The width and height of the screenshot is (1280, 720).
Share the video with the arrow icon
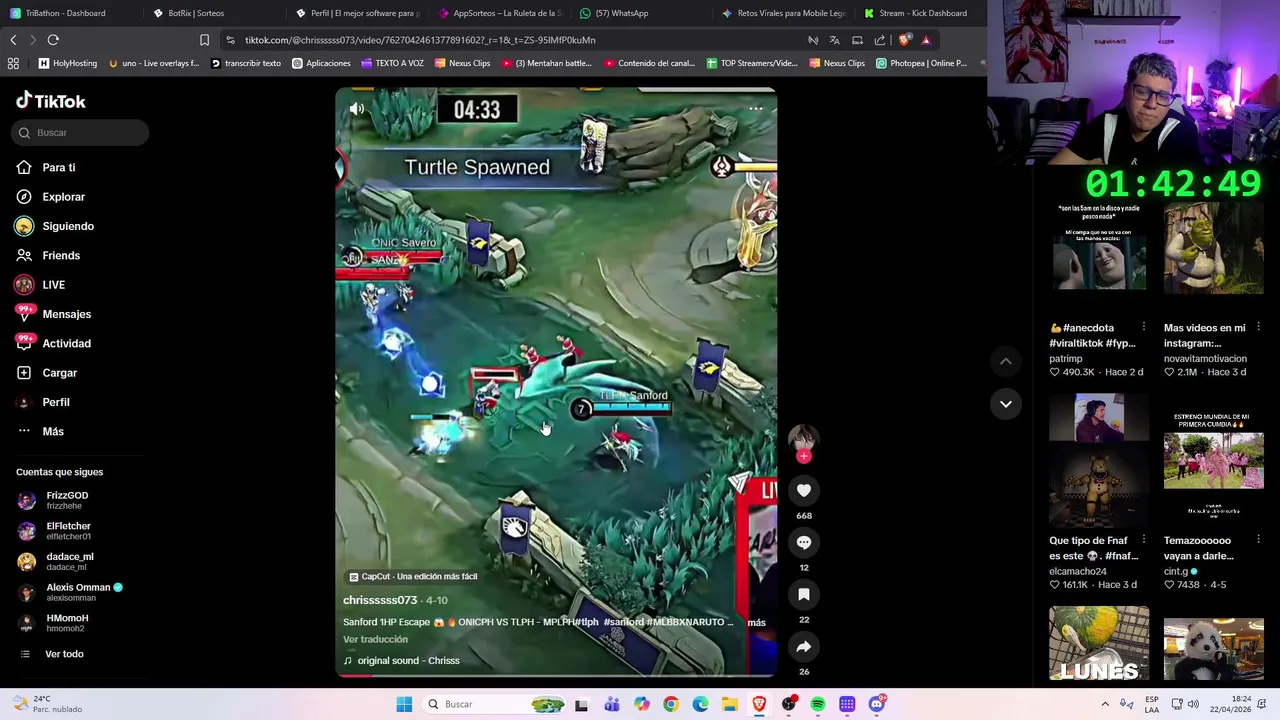803,646
